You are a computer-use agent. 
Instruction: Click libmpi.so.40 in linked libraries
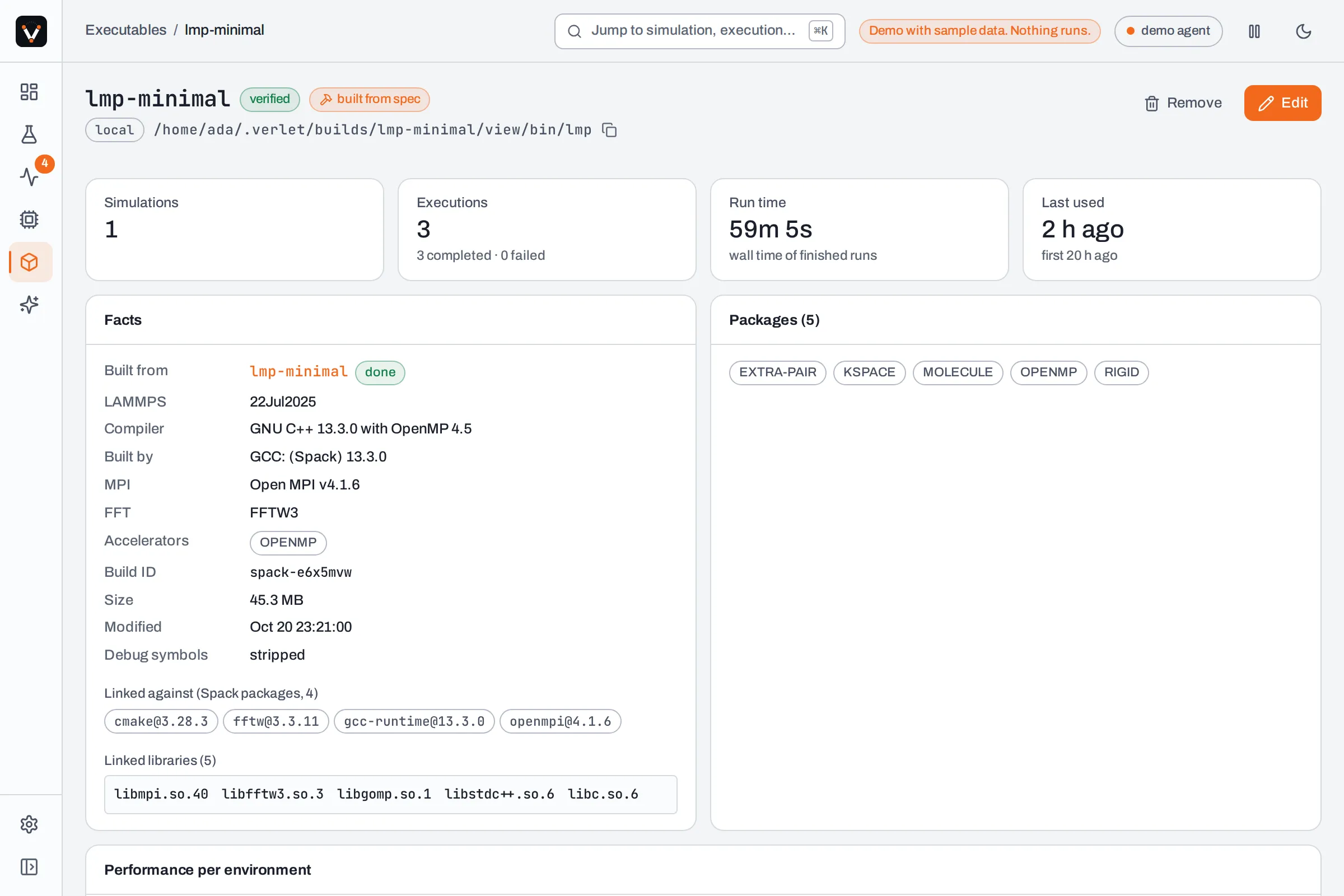161,794
